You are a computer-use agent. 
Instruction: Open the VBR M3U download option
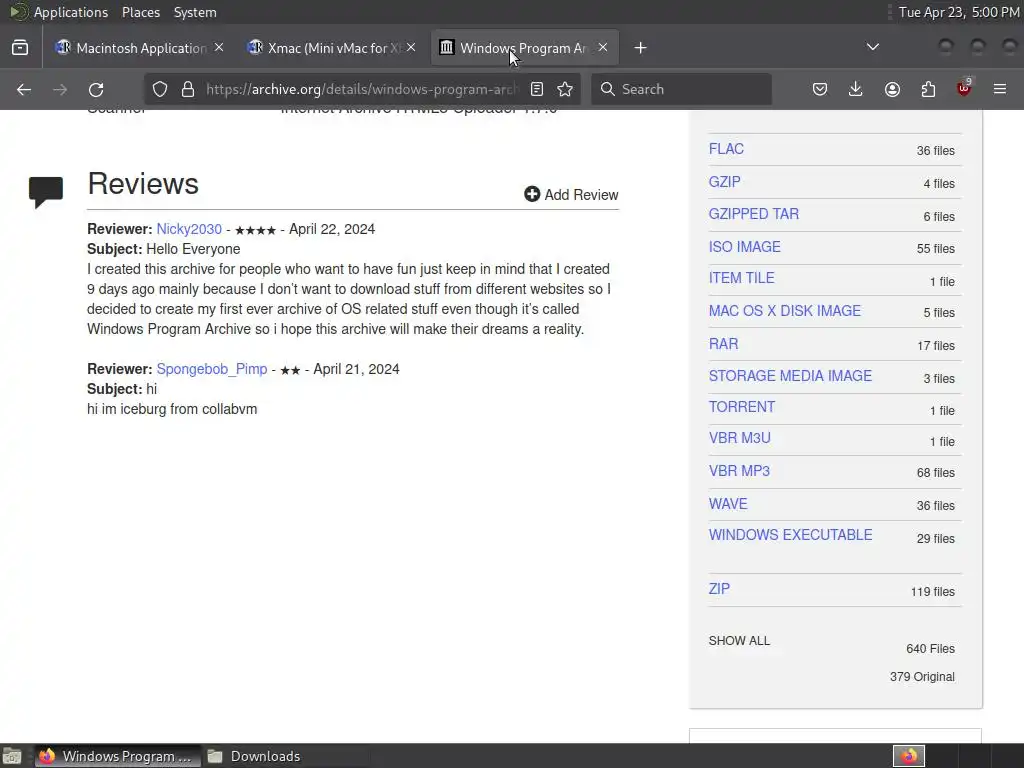[739, 438]
